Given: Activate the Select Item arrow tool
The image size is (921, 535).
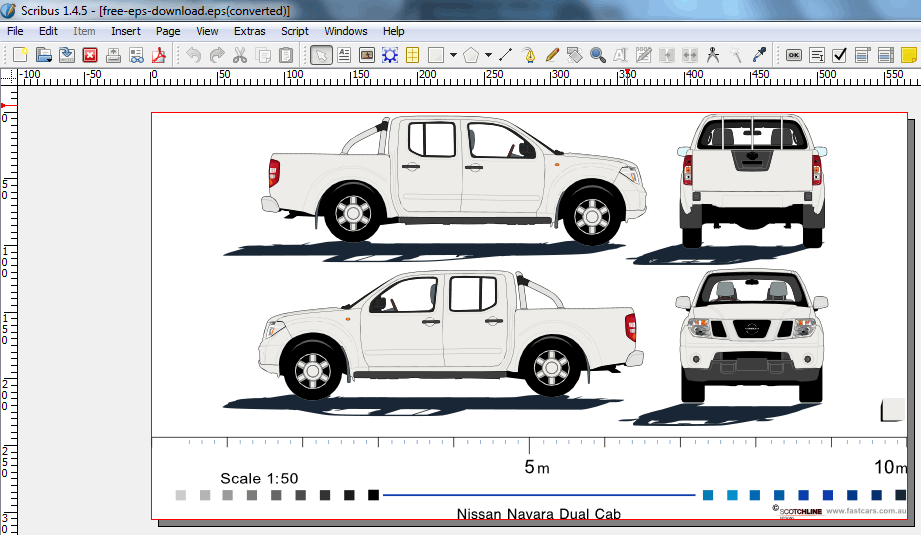Looking at the screenshot, I should click(321, 55).
